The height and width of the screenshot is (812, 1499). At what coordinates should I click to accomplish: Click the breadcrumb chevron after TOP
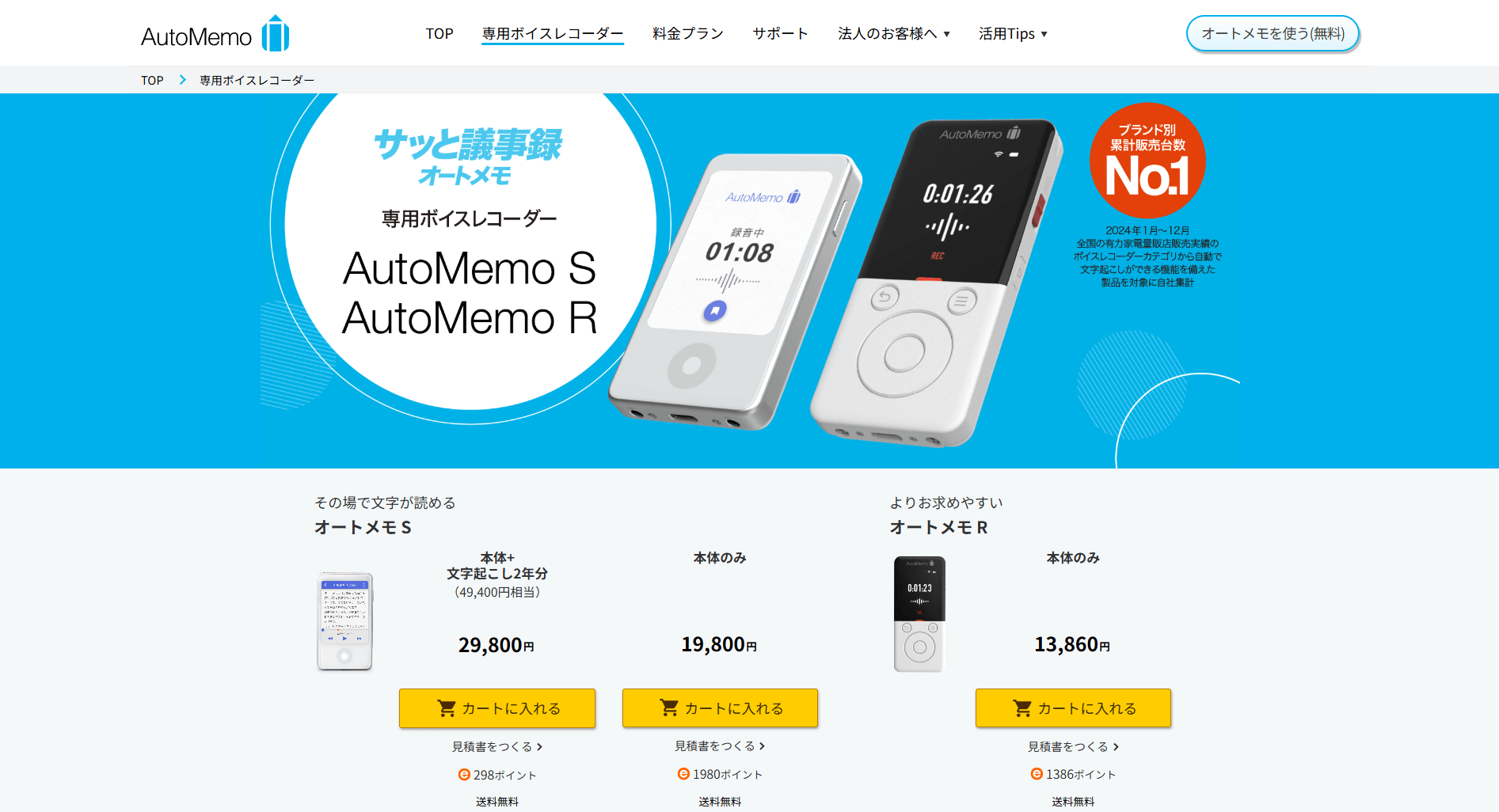pyautogui.click(x=182, y=80)
